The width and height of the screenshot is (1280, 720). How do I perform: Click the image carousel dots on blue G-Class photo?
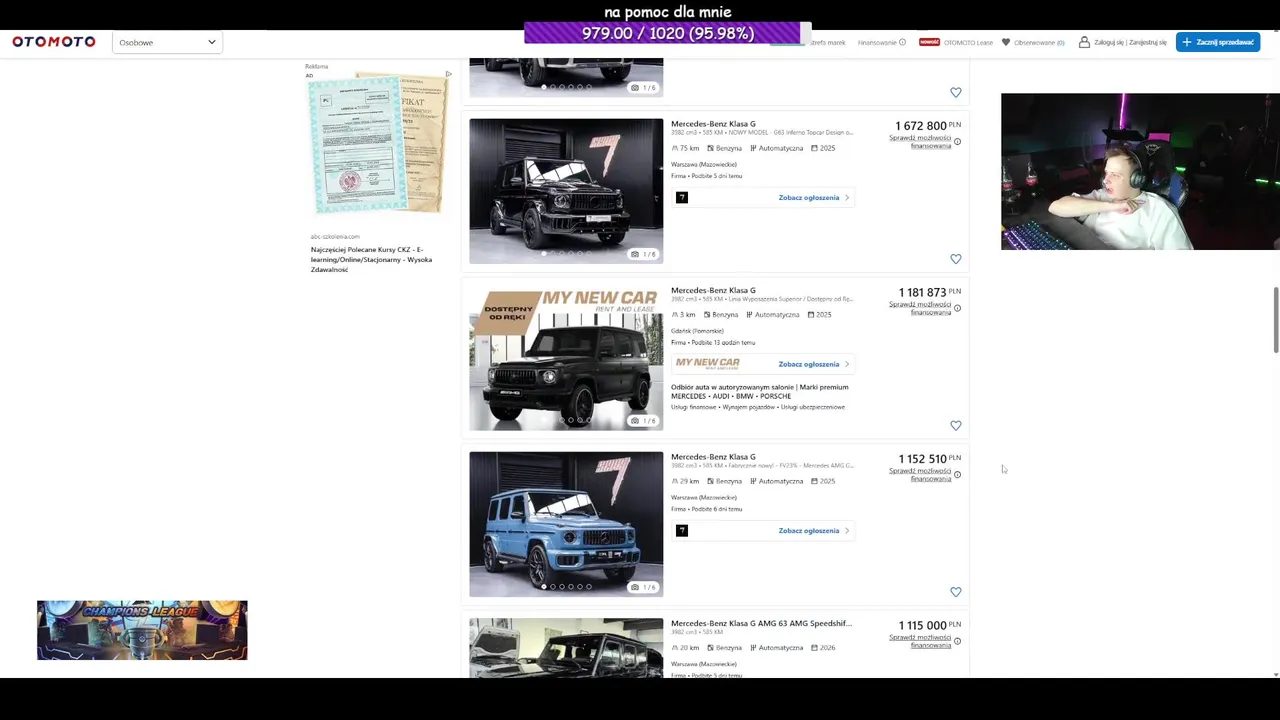[x=566, y=587]
